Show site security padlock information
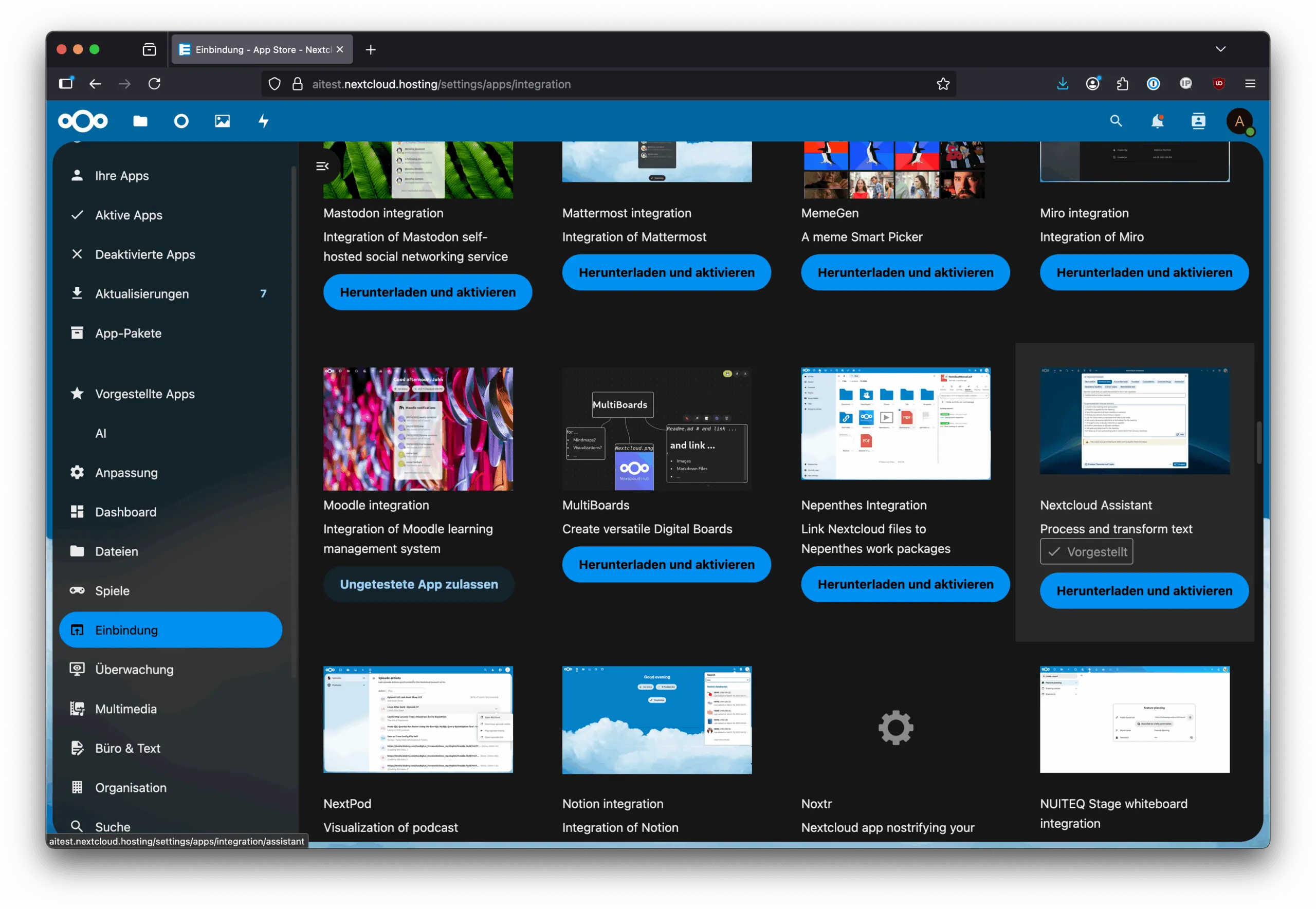The image size is (1316, 909). (297, 84)
